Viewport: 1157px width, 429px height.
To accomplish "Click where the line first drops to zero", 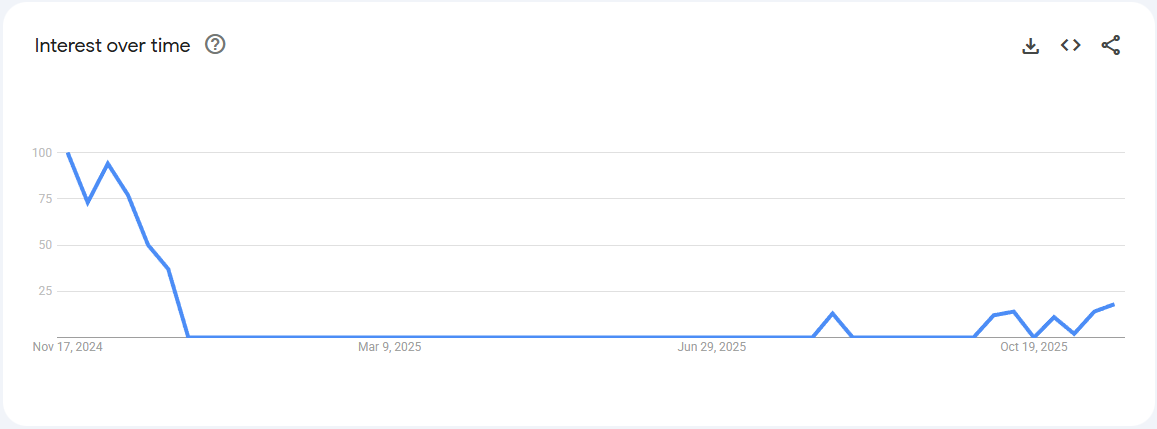I will pyautogui.click(x=188, y=336).
